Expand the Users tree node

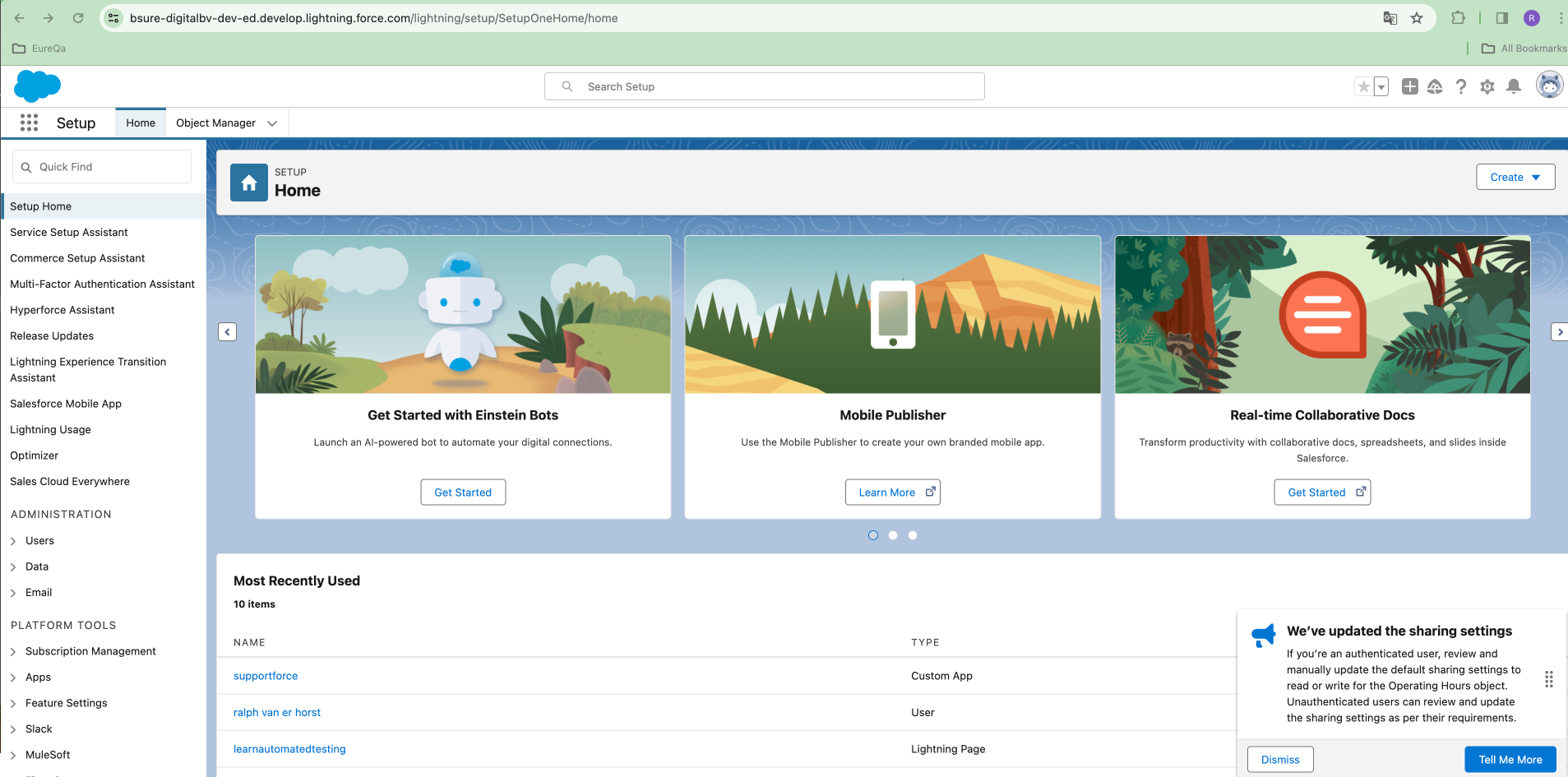13,541
